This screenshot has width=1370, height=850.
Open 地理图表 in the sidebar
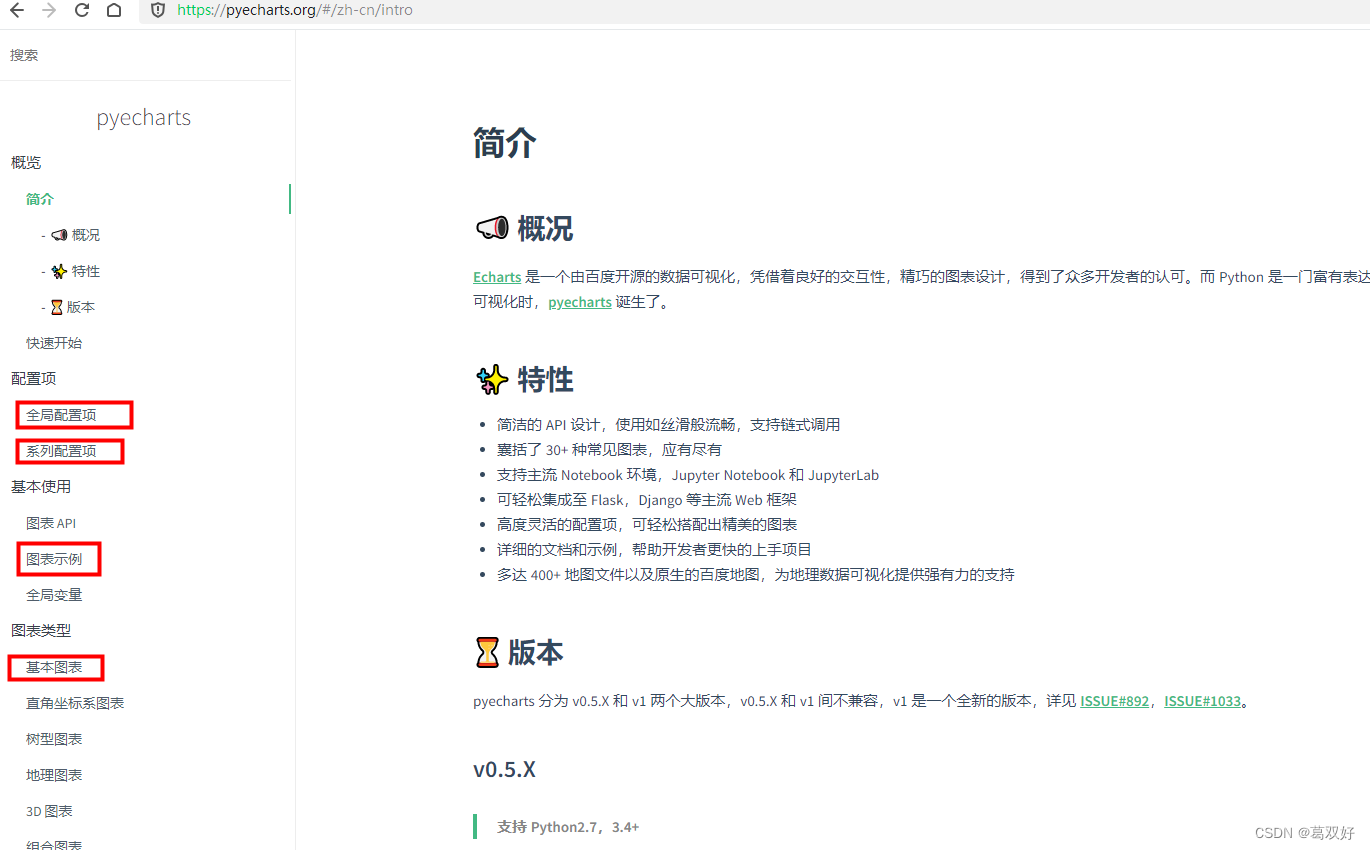(x=54, y=775)
